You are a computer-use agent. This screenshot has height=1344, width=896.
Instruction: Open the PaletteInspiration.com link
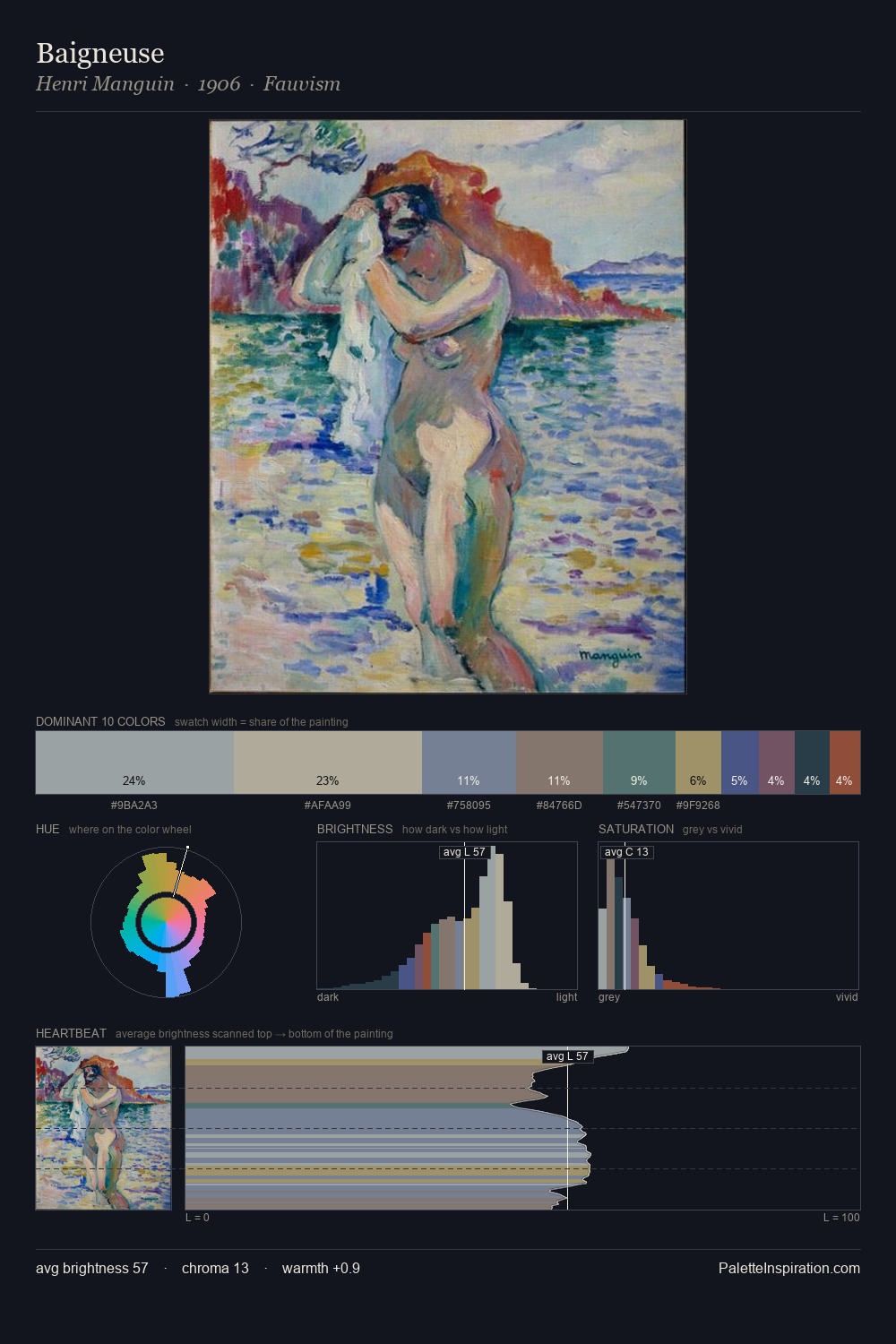point(789,1268)
